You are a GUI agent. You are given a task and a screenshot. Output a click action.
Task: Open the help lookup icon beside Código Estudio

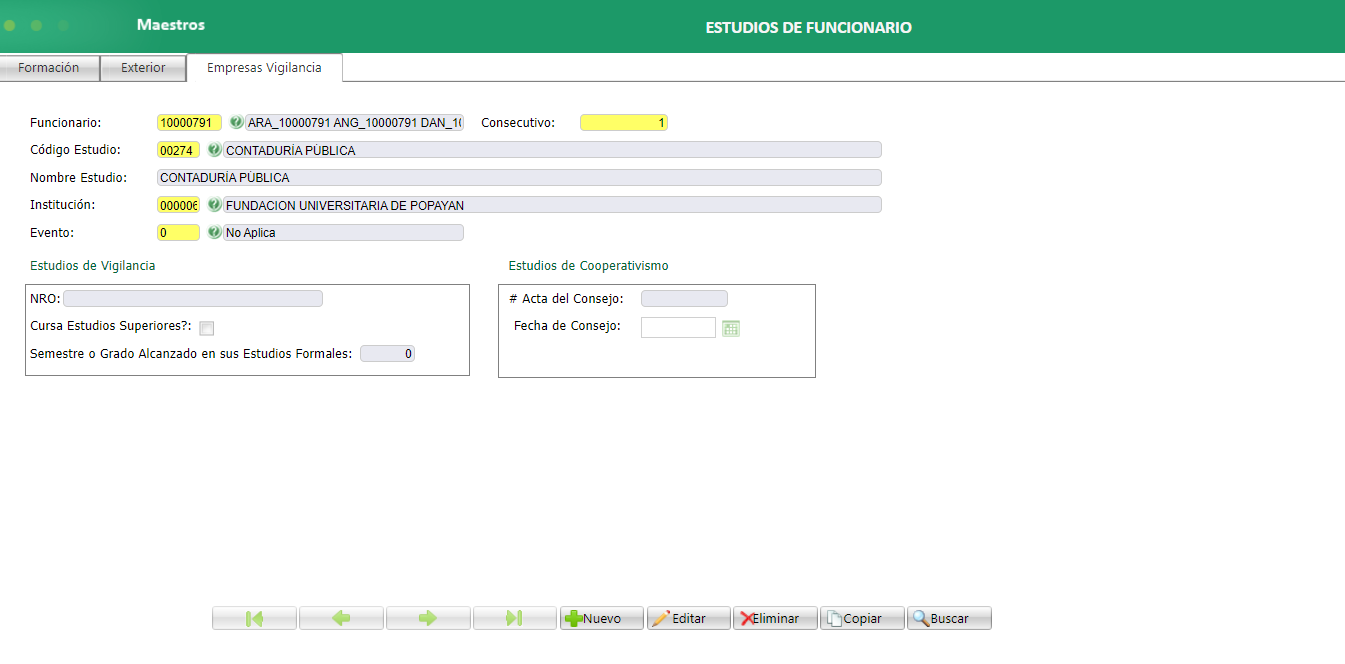point(214,150)
